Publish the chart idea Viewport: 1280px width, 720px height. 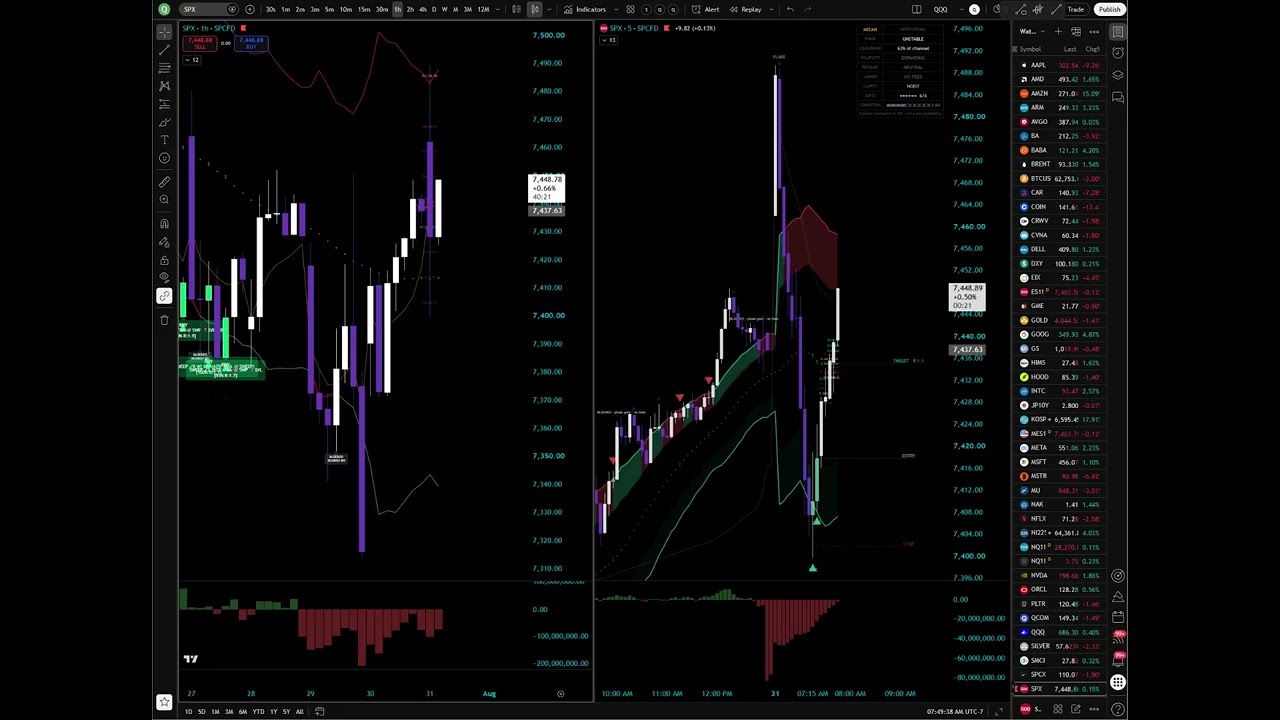pos(1109,9)
